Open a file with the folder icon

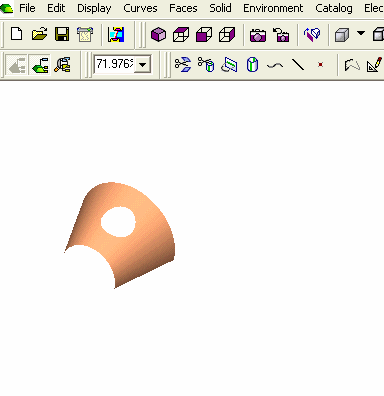(x=39, y=34)
